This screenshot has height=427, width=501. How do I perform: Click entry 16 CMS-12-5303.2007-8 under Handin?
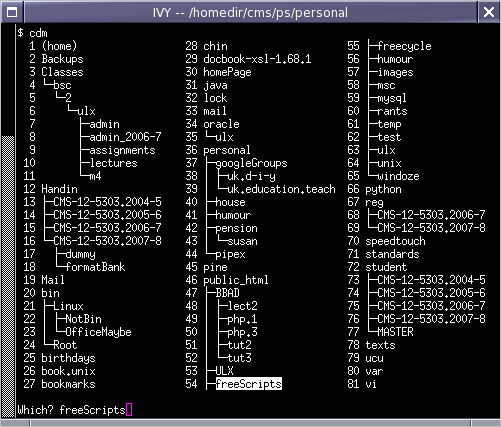coord(107,241)
